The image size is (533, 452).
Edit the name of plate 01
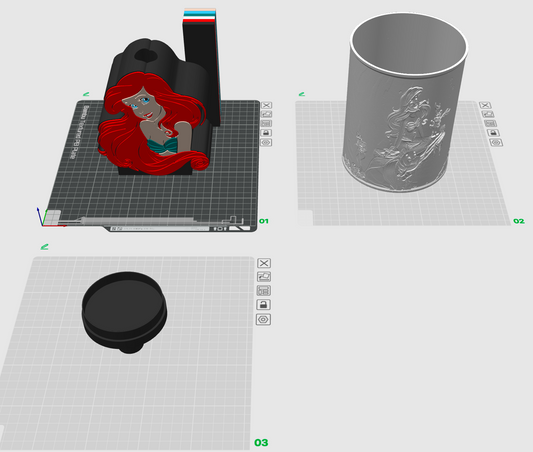click(86, 94)
